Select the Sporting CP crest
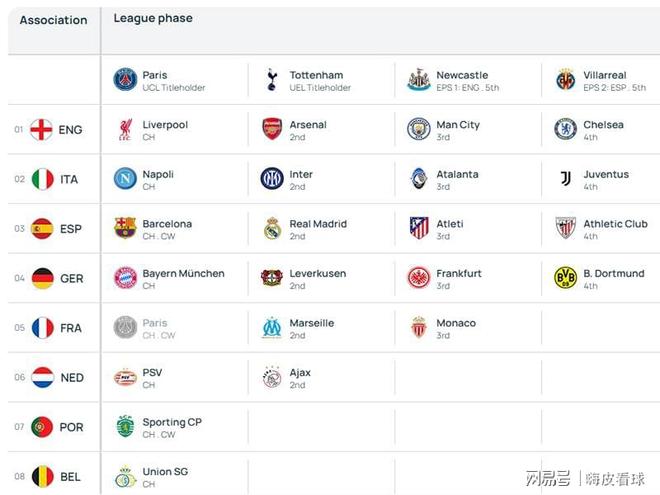This screenshot has width=660, height=495. coord(125,426)
